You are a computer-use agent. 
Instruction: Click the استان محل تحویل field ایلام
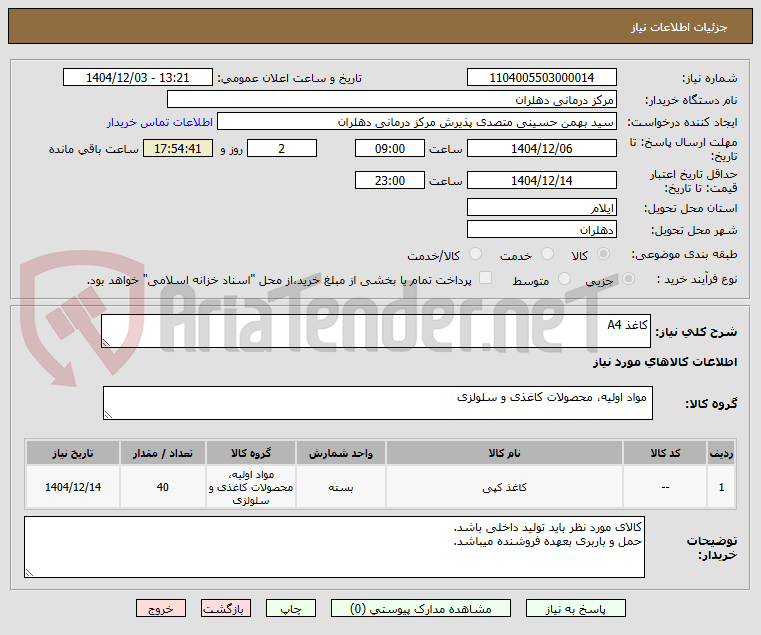542,207
